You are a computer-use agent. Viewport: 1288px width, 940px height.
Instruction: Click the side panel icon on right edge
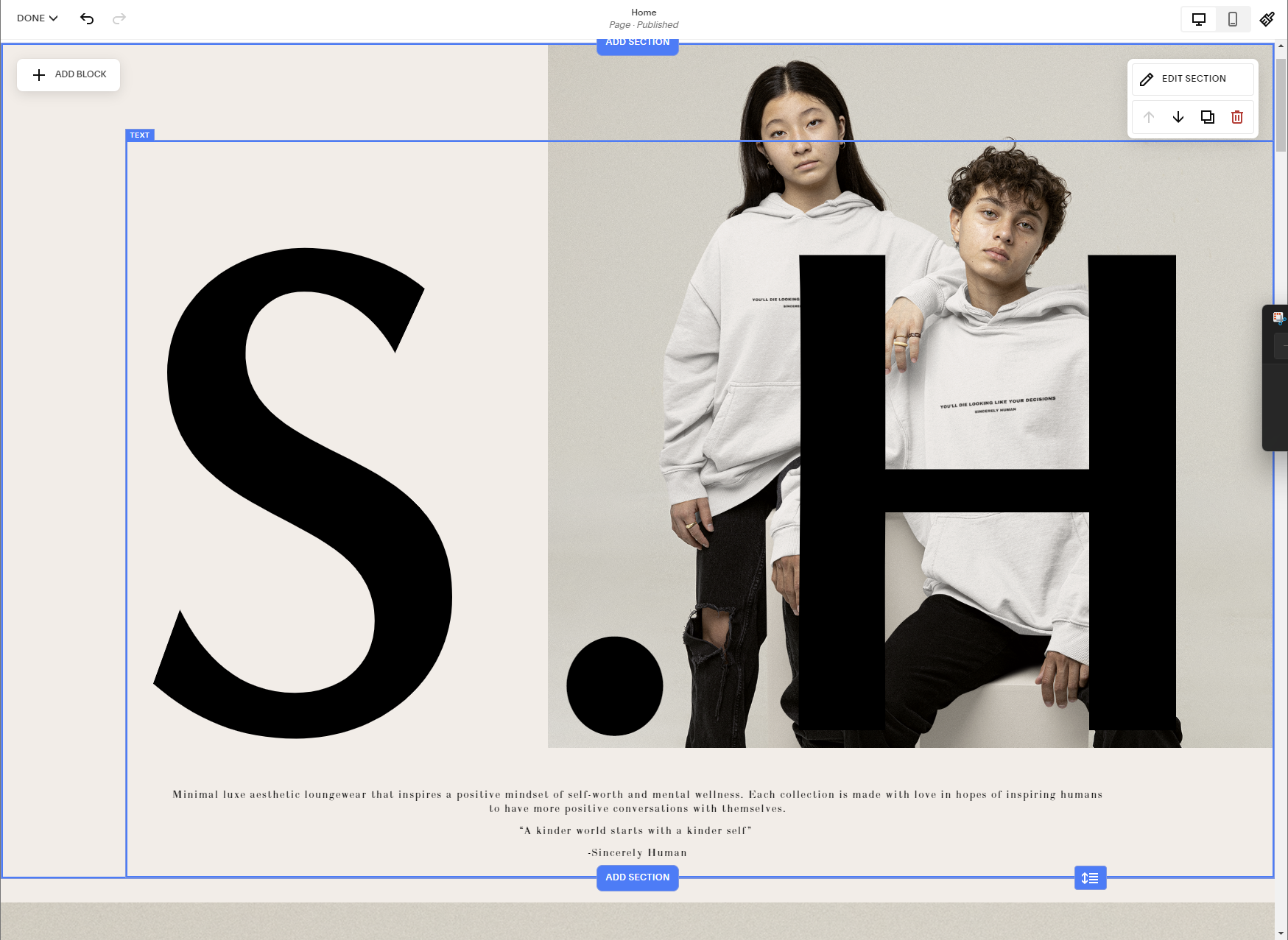point(1278,318)
